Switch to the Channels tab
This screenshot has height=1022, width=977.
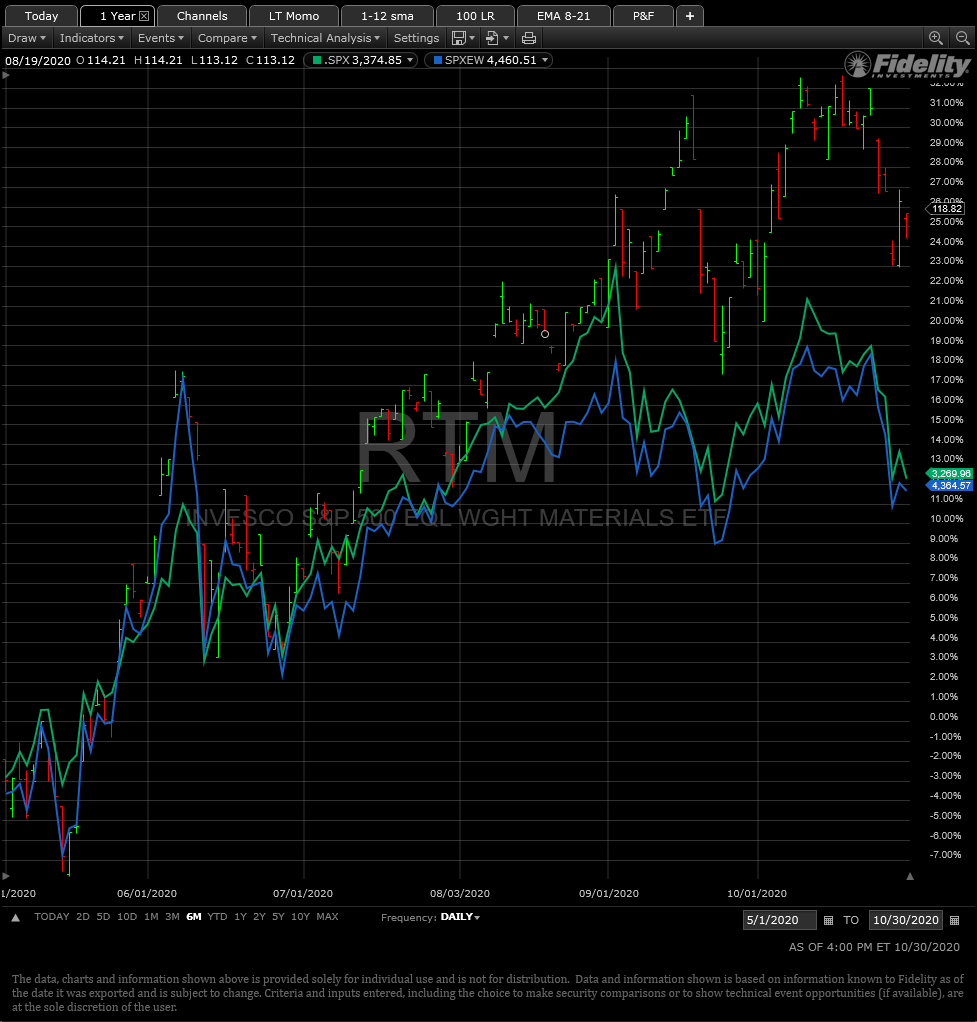click(201, 15)
